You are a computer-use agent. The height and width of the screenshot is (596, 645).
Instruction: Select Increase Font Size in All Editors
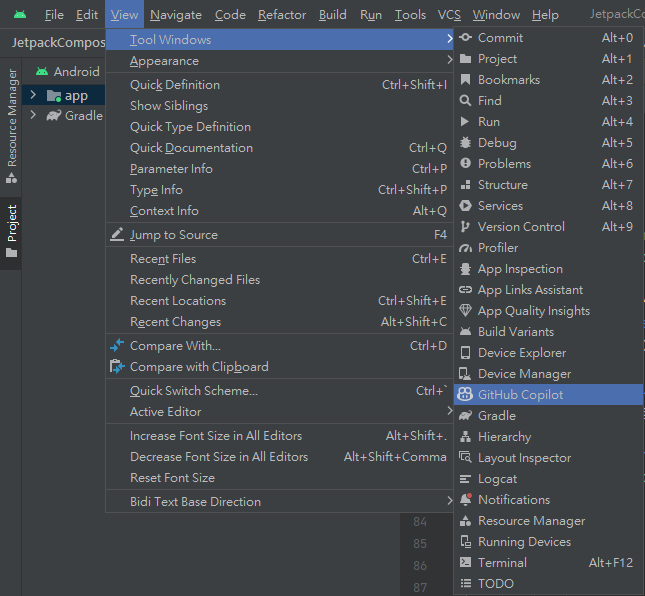(279, 436)
